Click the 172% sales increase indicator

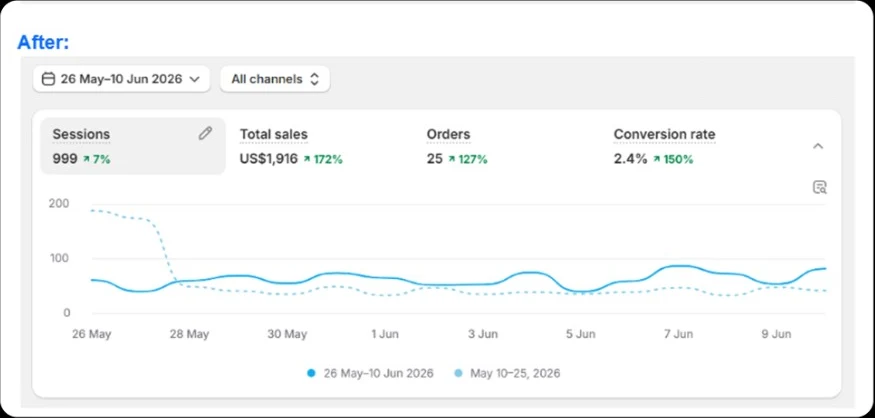pos(323,160)
